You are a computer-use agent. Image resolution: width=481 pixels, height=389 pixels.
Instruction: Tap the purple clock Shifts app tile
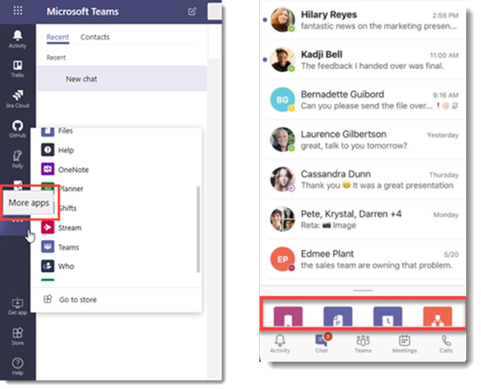point(388,316)
